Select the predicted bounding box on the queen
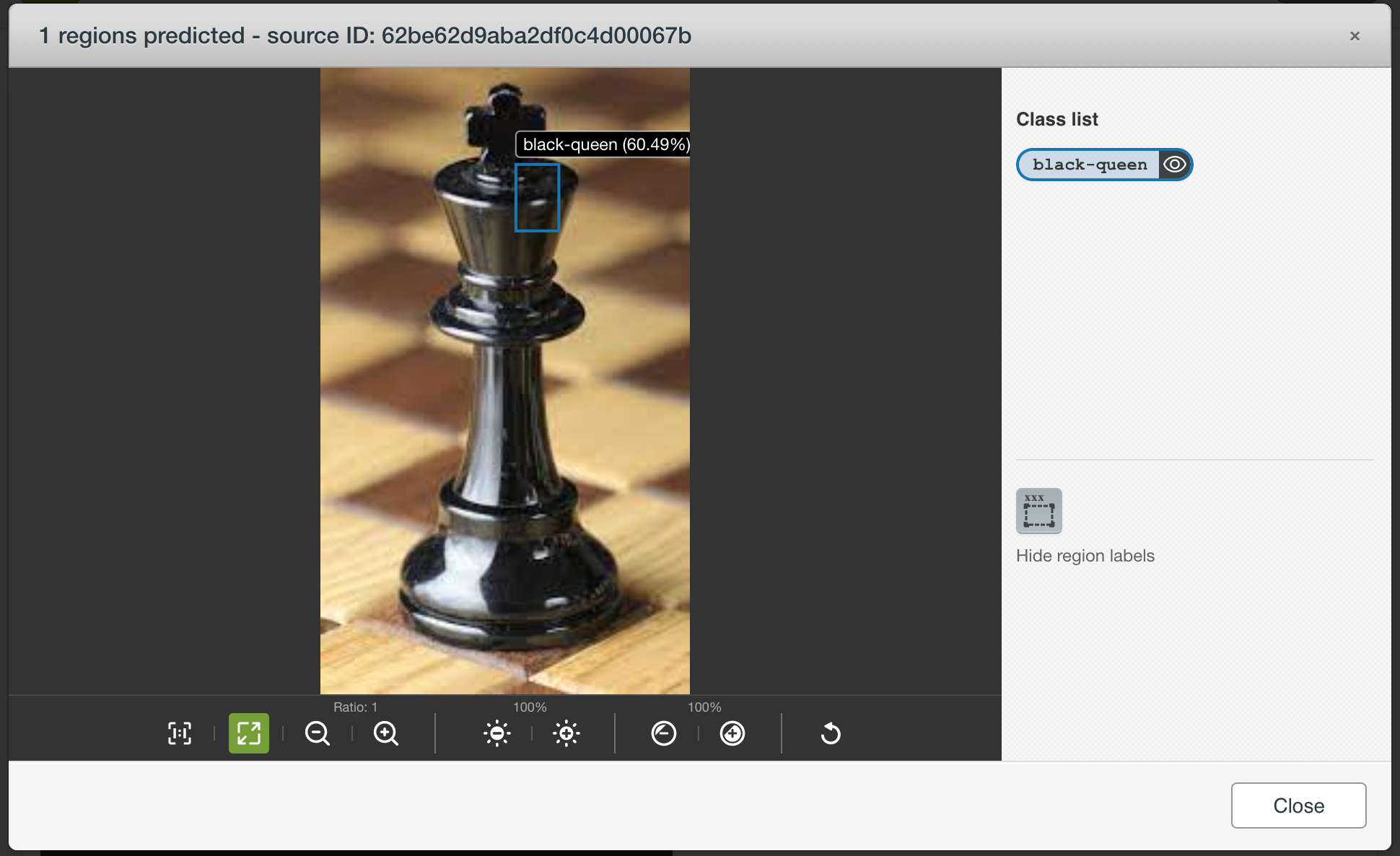Image resolution: width=1400 pixels, height=856 pixels. coord(537,196)
